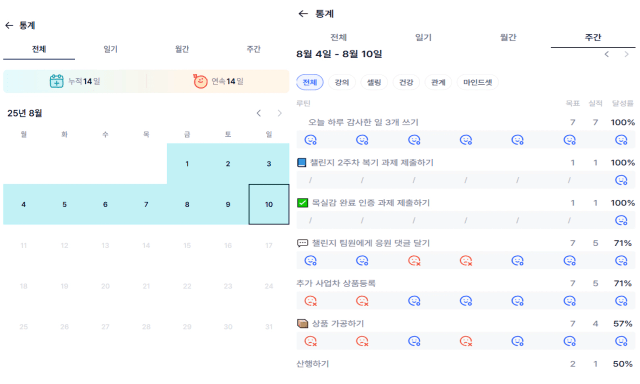
Task: Click the speech bubble icon beside cheering comments
Action: [x=302, y=243]
